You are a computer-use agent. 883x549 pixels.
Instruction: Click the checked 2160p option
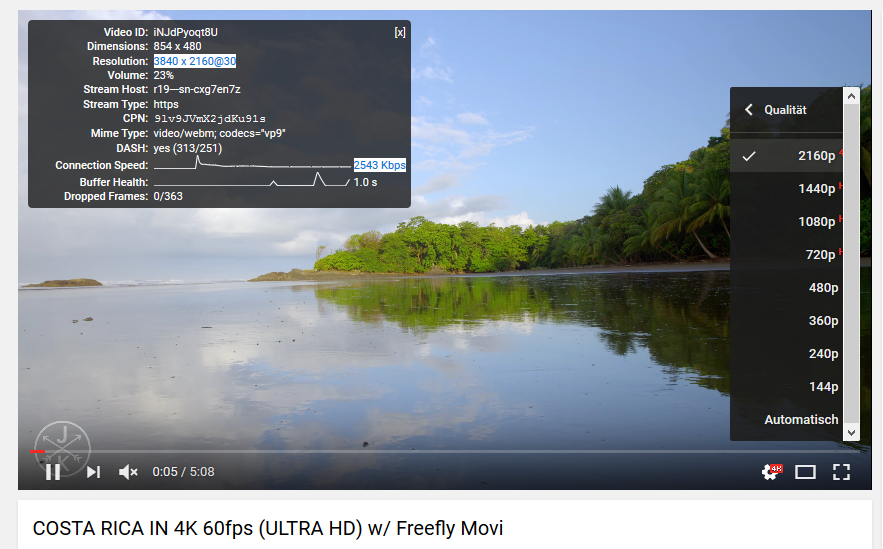click(787, 155)
